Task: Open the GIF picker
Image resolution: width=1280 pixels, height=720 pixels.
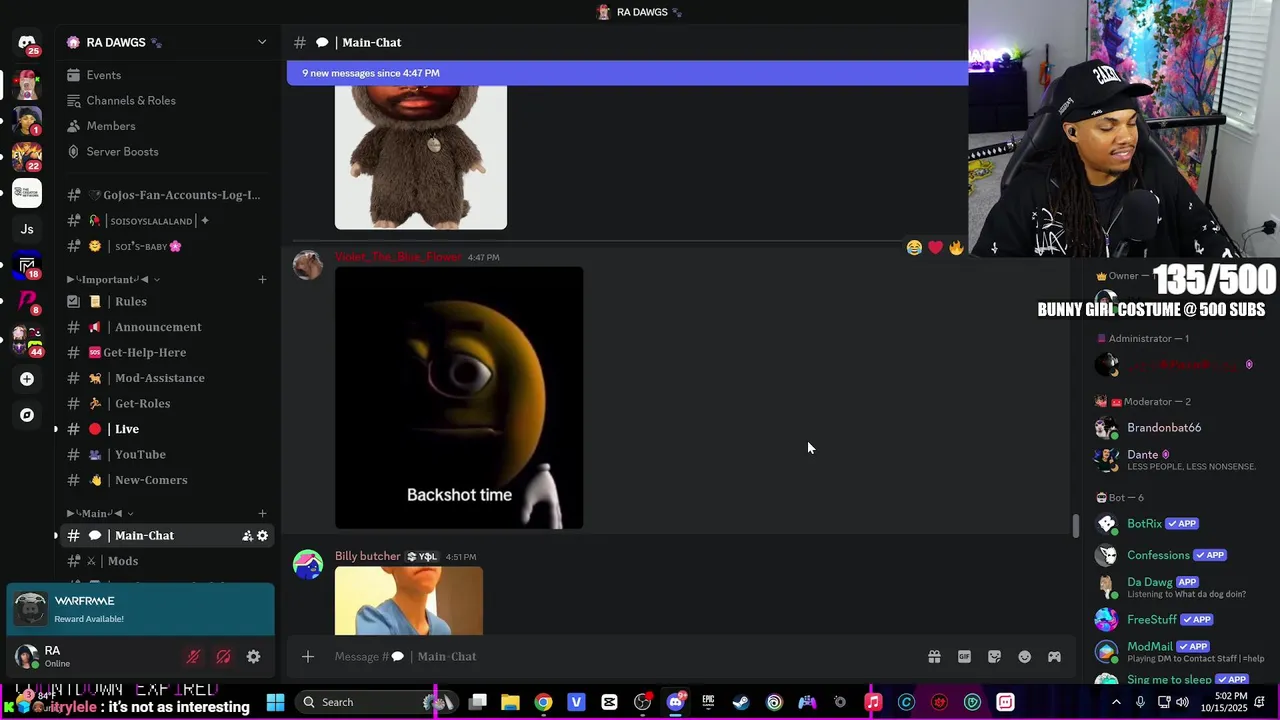Action: (x=964, y=657)
